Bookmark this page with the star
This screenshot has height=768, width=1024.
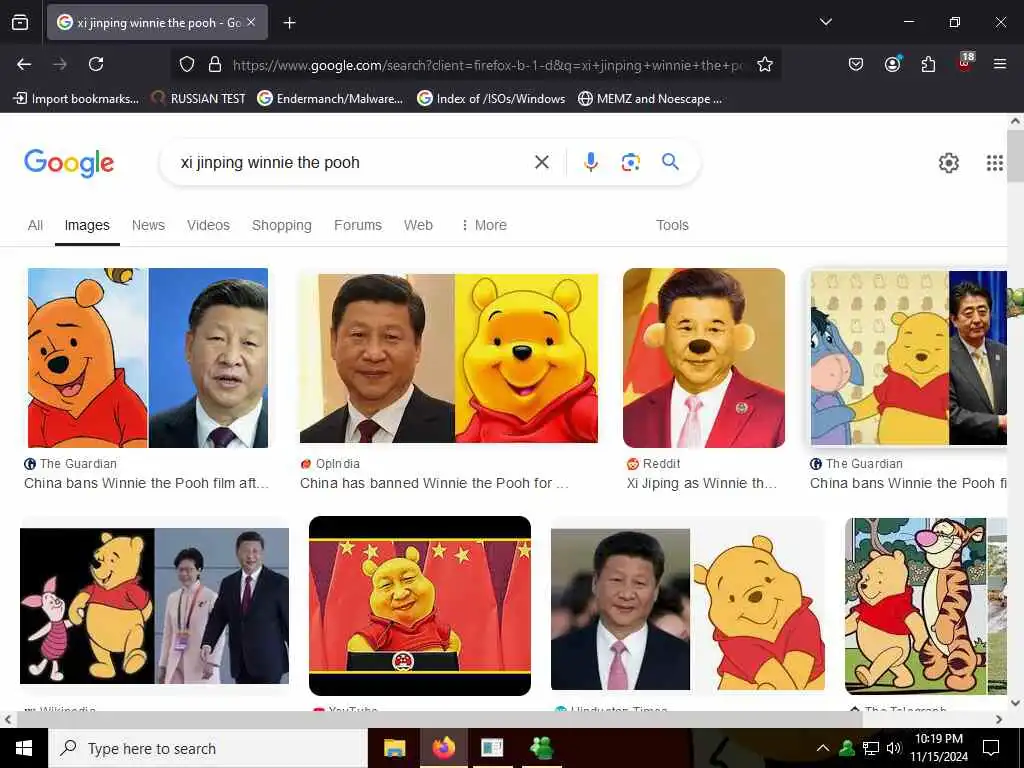pyautogui.click(x=765, y=65)
